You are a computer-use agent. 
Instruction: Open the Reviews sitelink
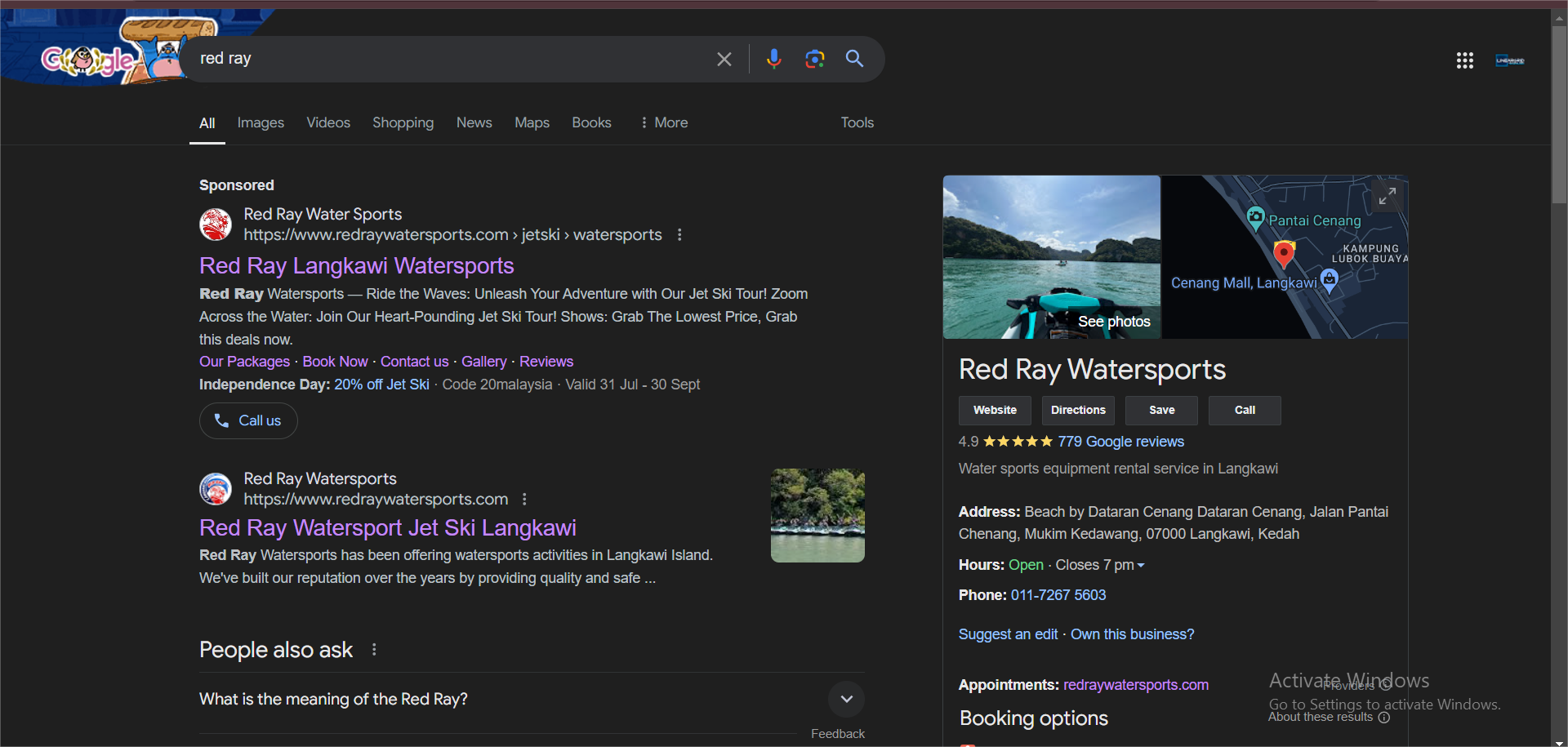[x=546, y=362]
